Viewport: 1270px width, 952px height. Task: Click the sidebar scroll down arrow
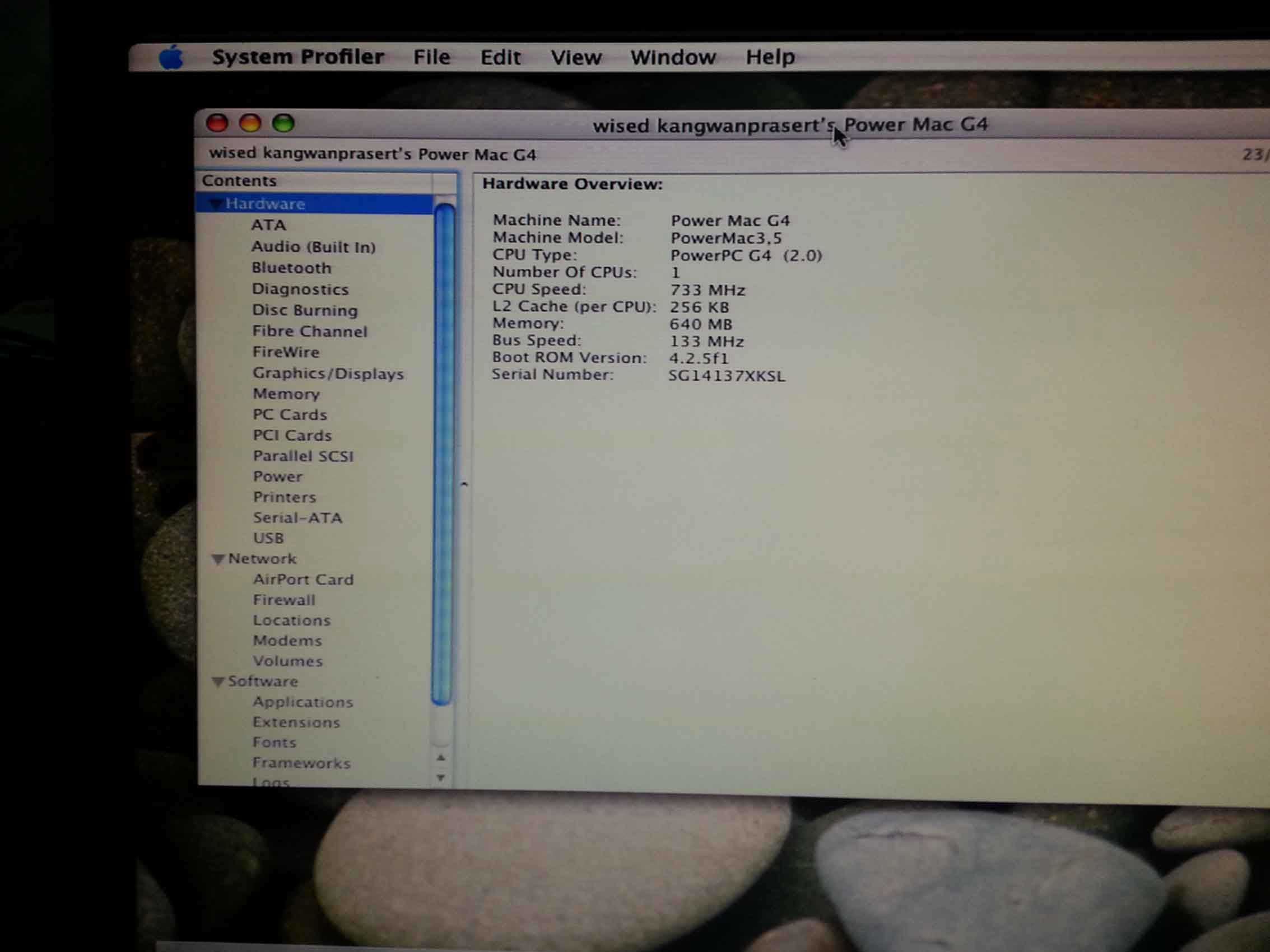pos(441,778)
